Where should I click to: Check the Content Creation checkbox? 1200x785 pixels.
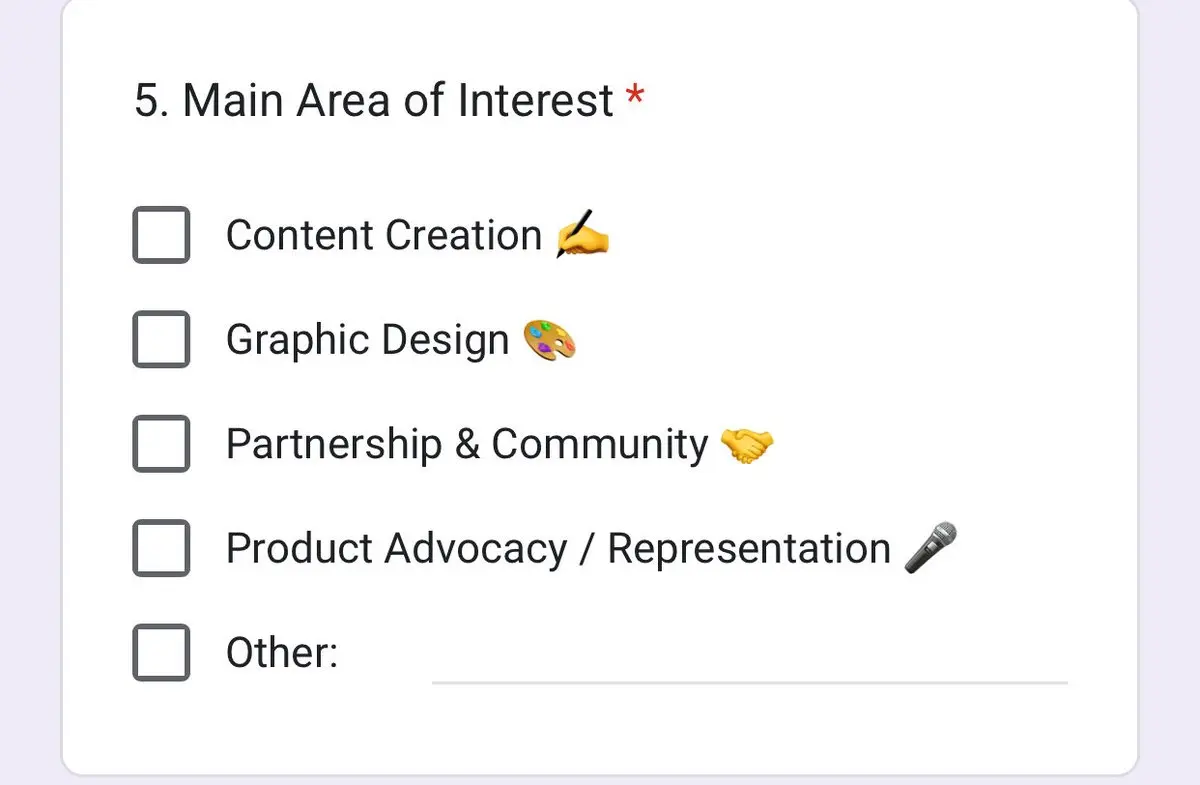click(x=161, y=235)
